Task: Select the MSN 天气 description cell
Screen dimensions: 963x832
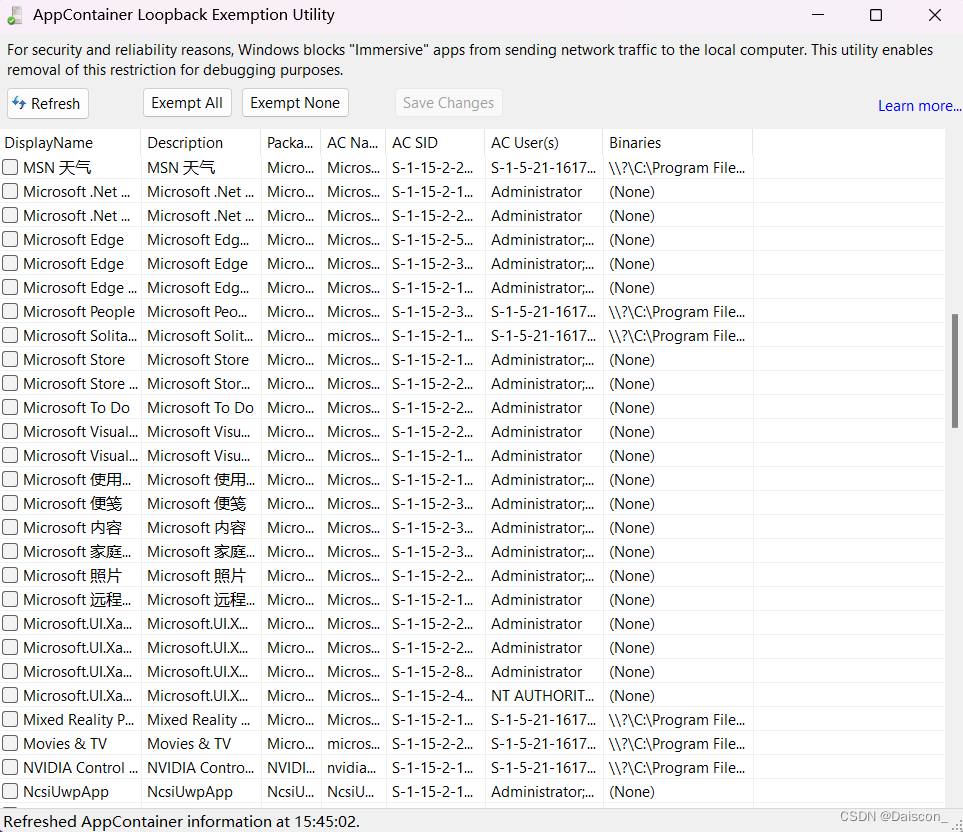Action: click(200, 168)
